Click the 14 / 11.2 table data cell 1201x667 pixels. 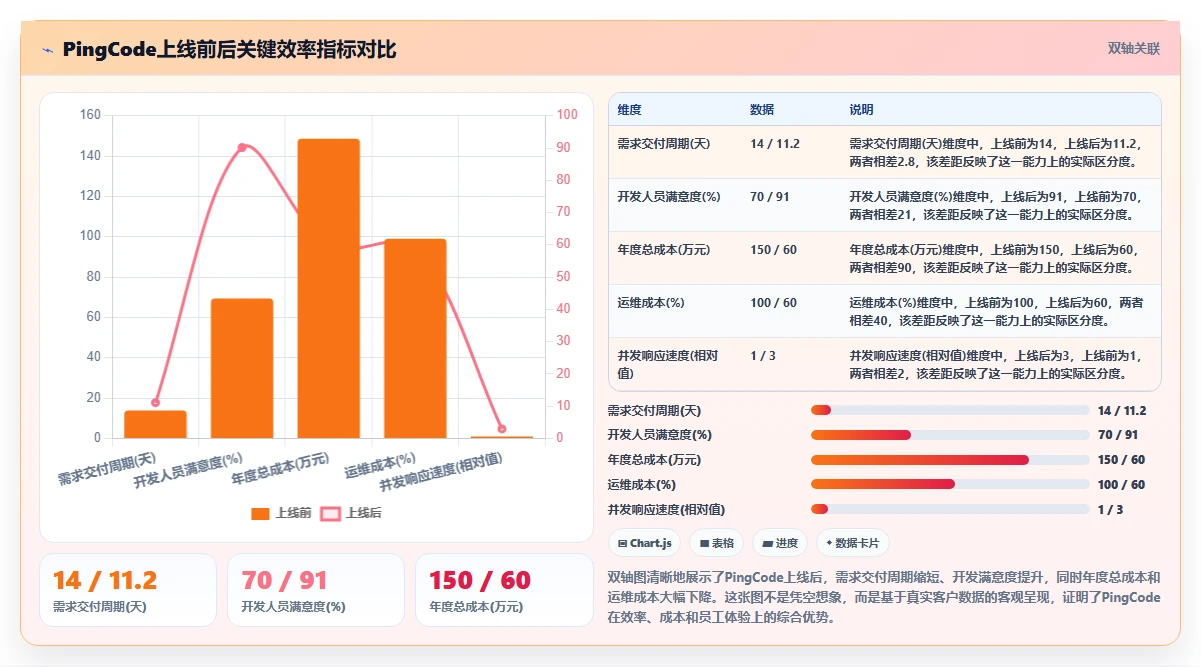point(775,144)
